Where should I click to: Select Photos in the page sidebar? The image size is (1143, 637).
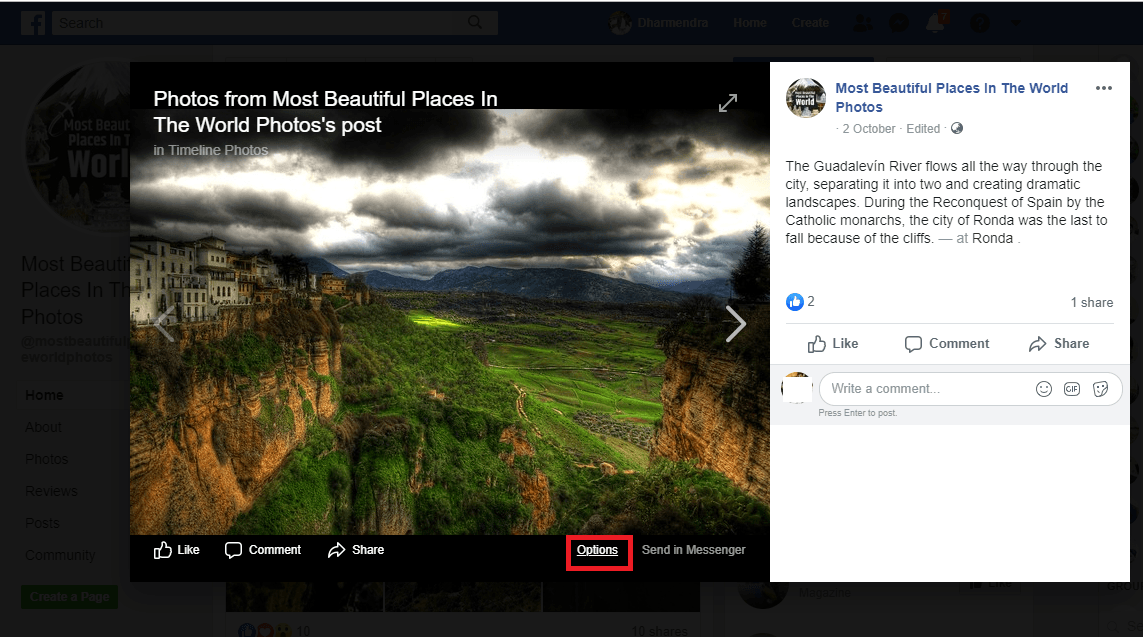[x=47, y=459]
